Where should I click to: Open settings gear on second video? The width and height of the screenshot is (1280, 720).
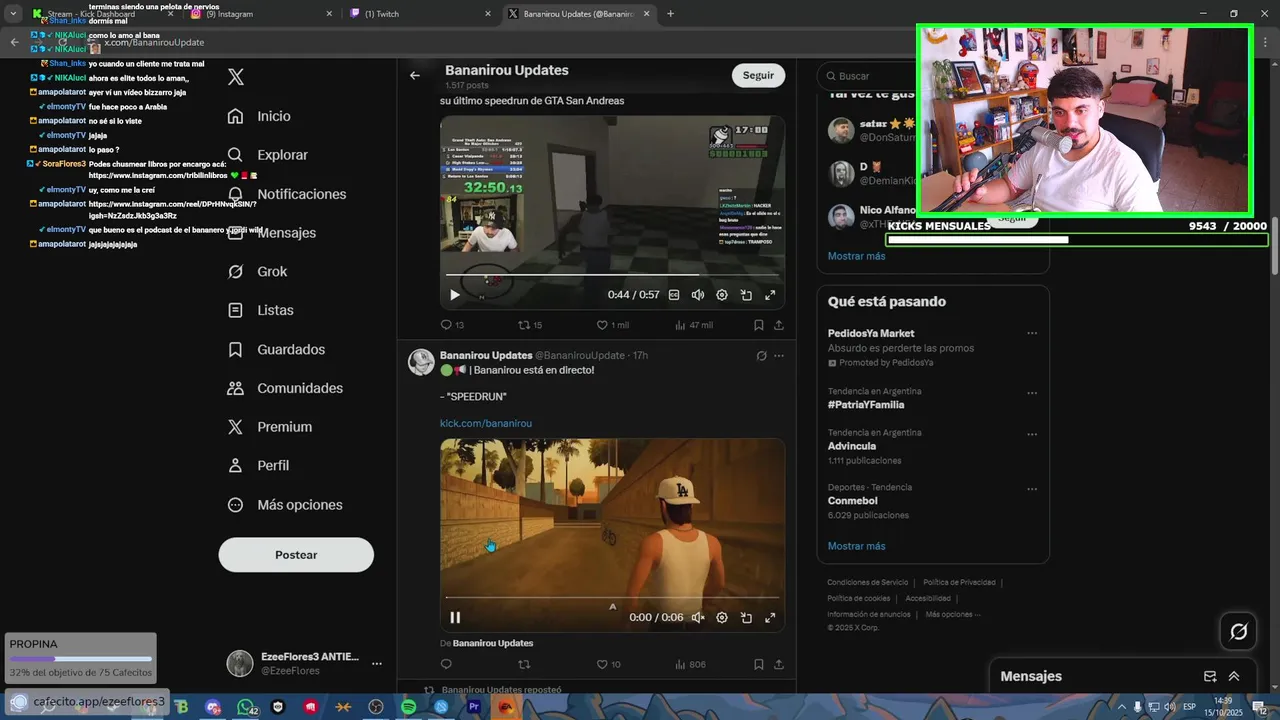[722, 618]
